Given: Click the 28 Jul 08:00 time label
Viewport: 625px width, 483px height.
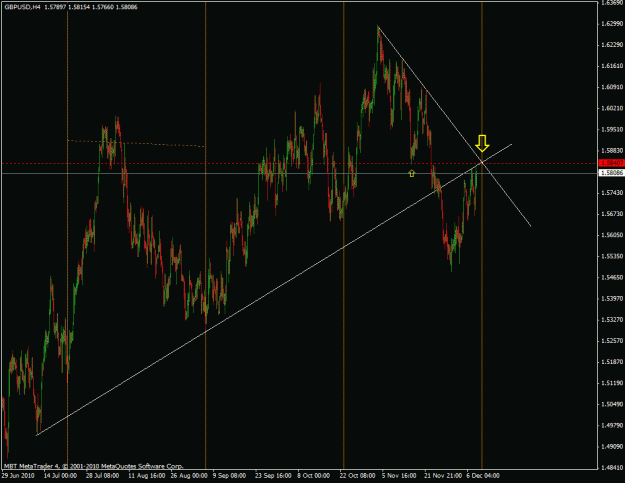Looking at the screenshot, I should 102,475.
